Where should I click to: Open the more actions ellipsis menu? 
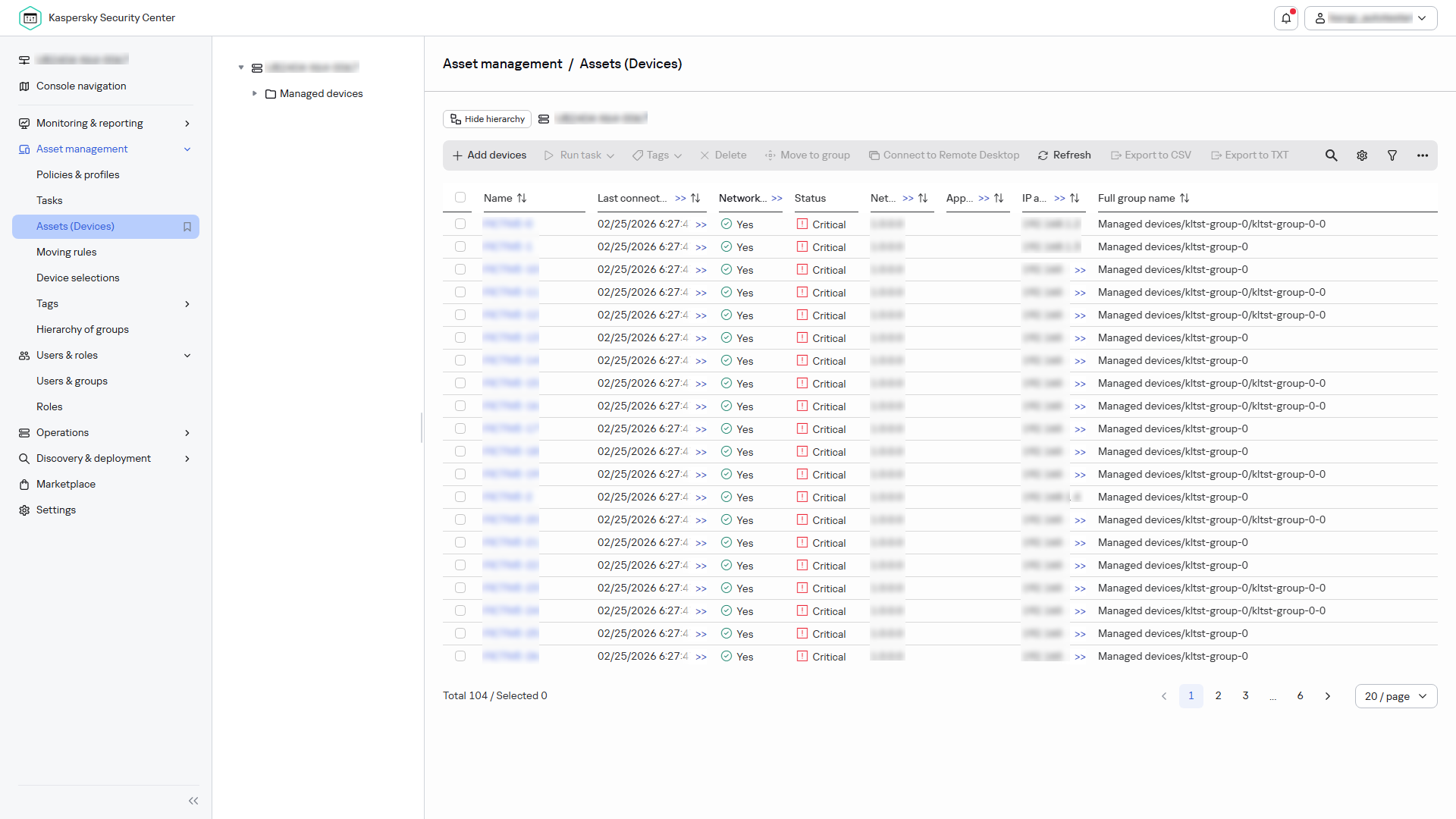(1423, 155)
